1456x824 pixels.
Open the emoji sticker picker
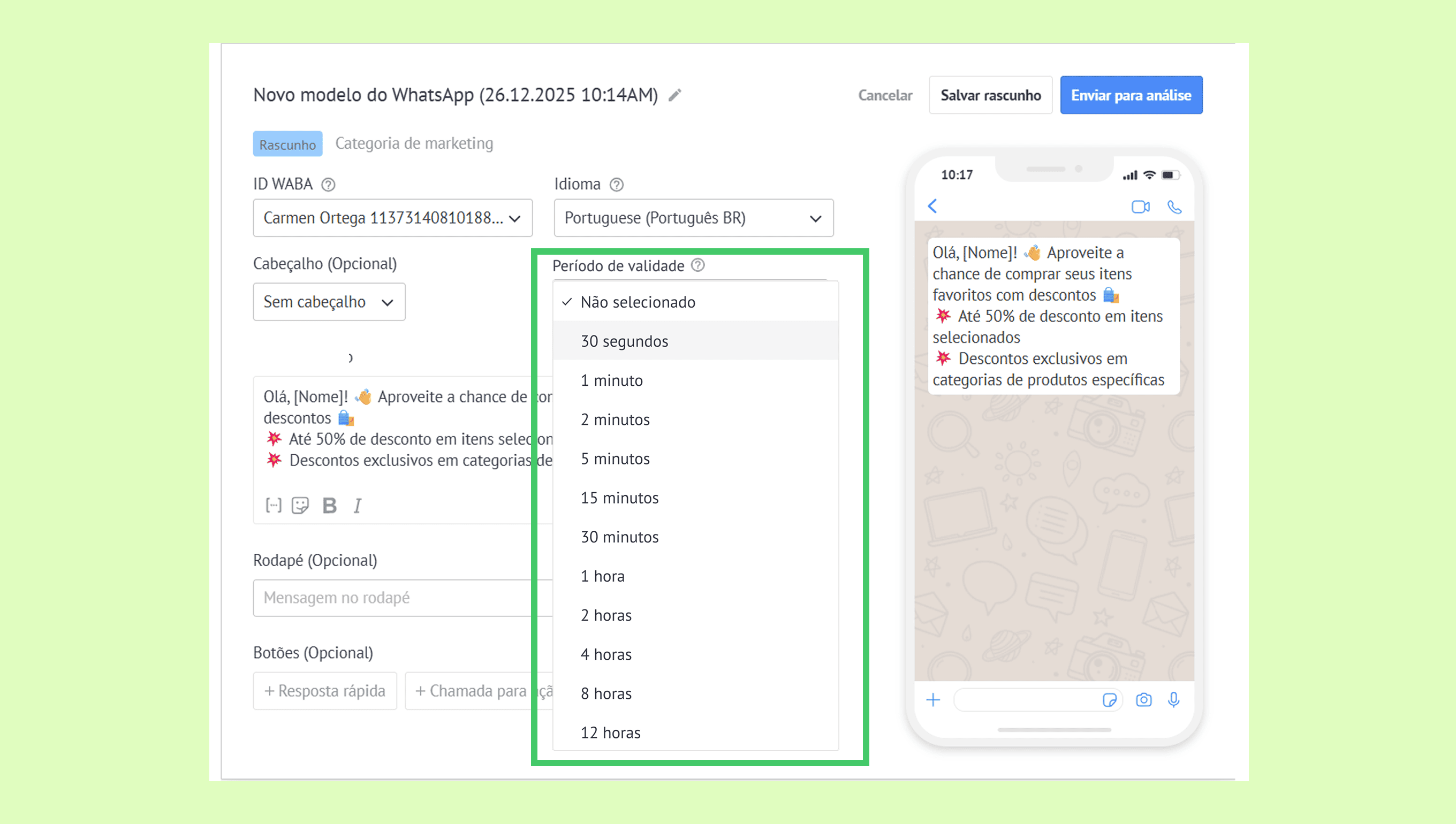(300, 505)
